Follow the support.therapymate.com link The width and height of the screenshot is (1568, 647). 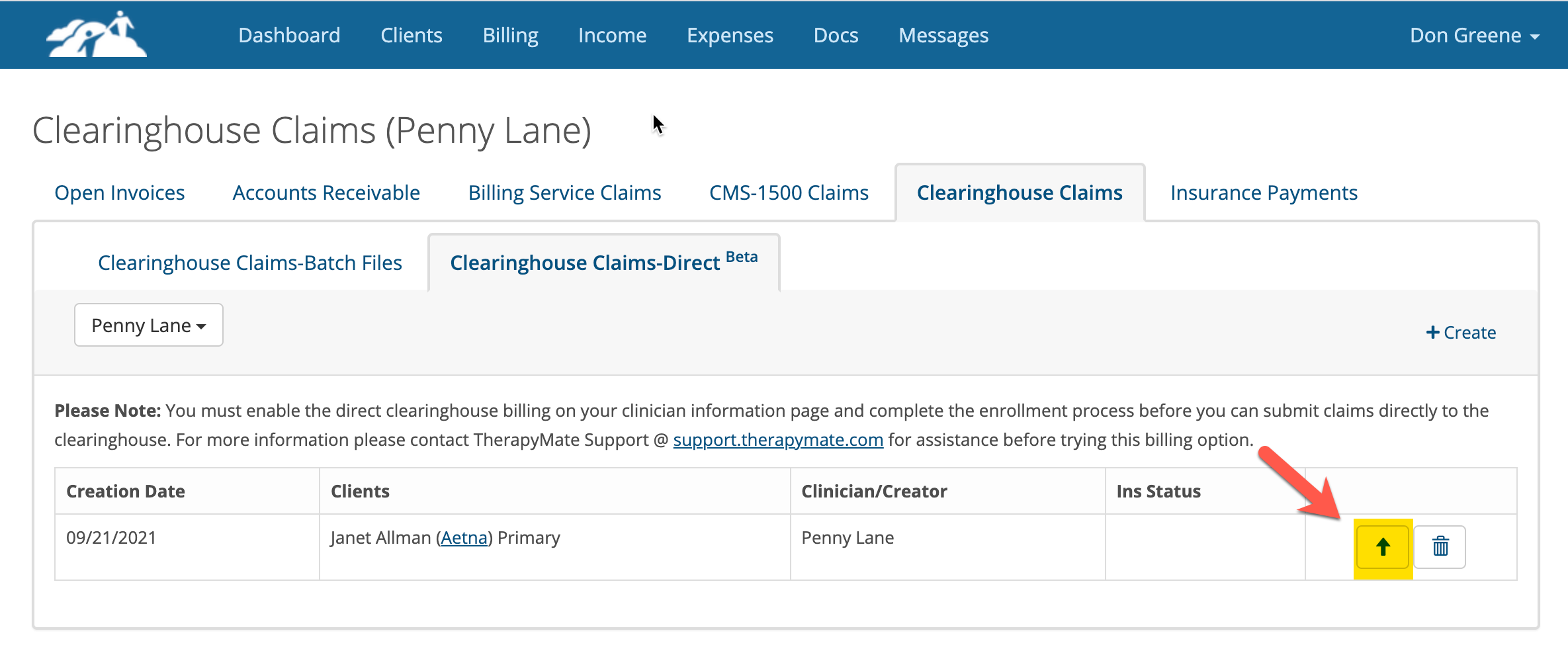pyautogui.click(x=777, y=439)
